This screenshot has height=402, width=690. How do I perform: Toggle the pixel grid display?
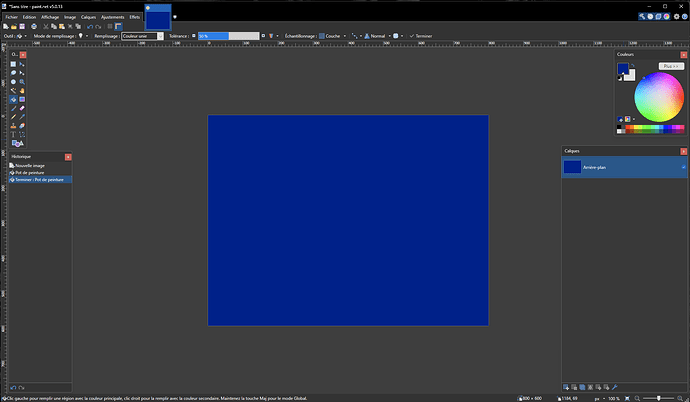110,26
